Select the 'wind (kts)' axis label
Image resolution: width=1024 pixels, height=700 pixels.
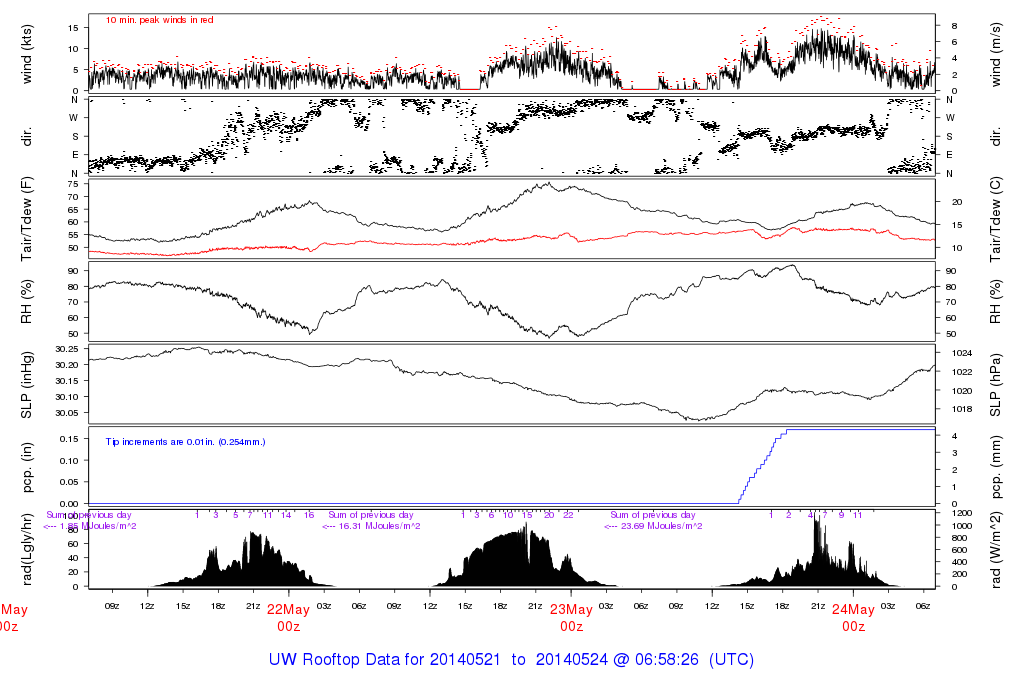point(27,54)
